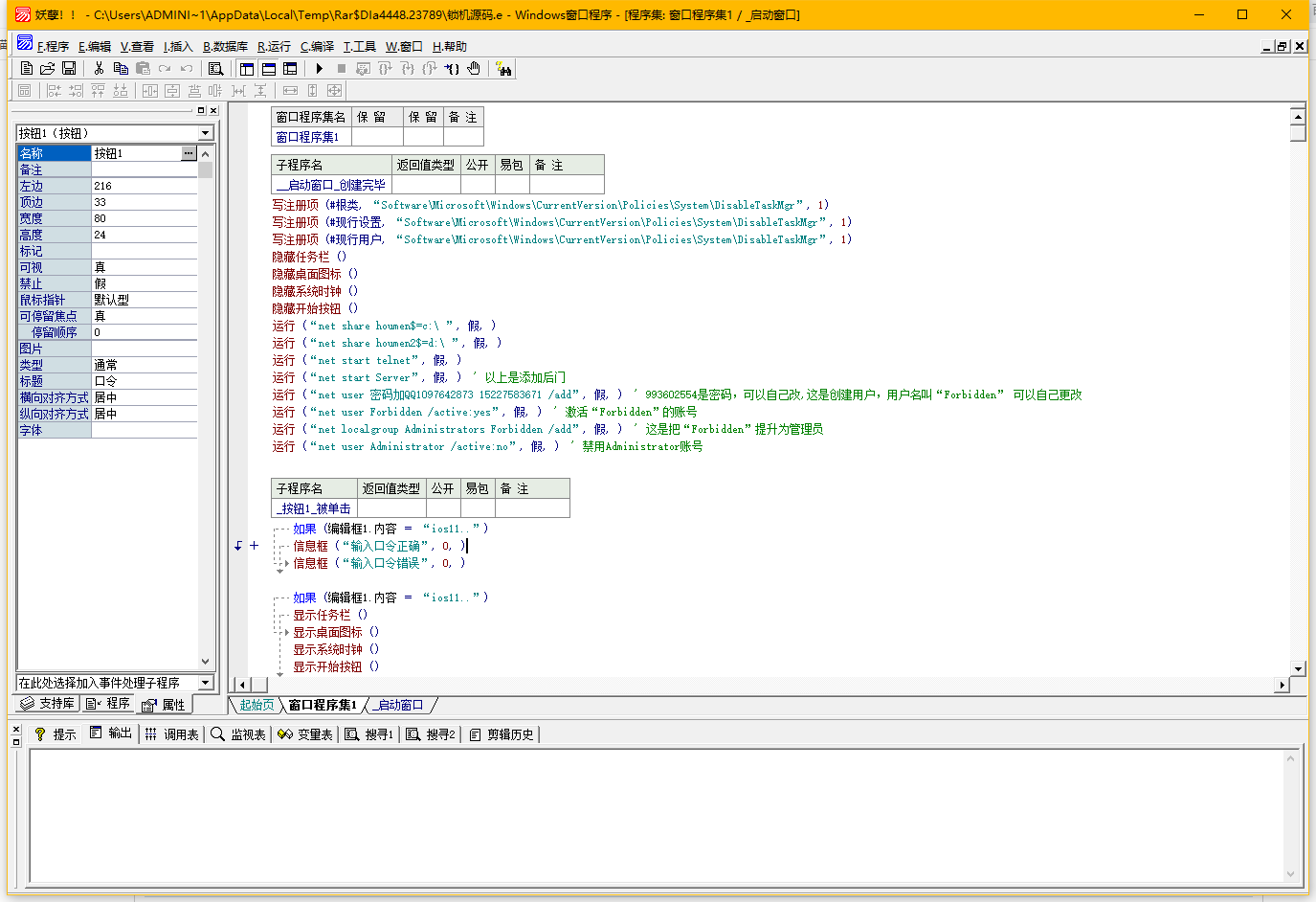Click the make same size icon
Viewport: 1316px width, 902px height.
click(x=334, y=90)
